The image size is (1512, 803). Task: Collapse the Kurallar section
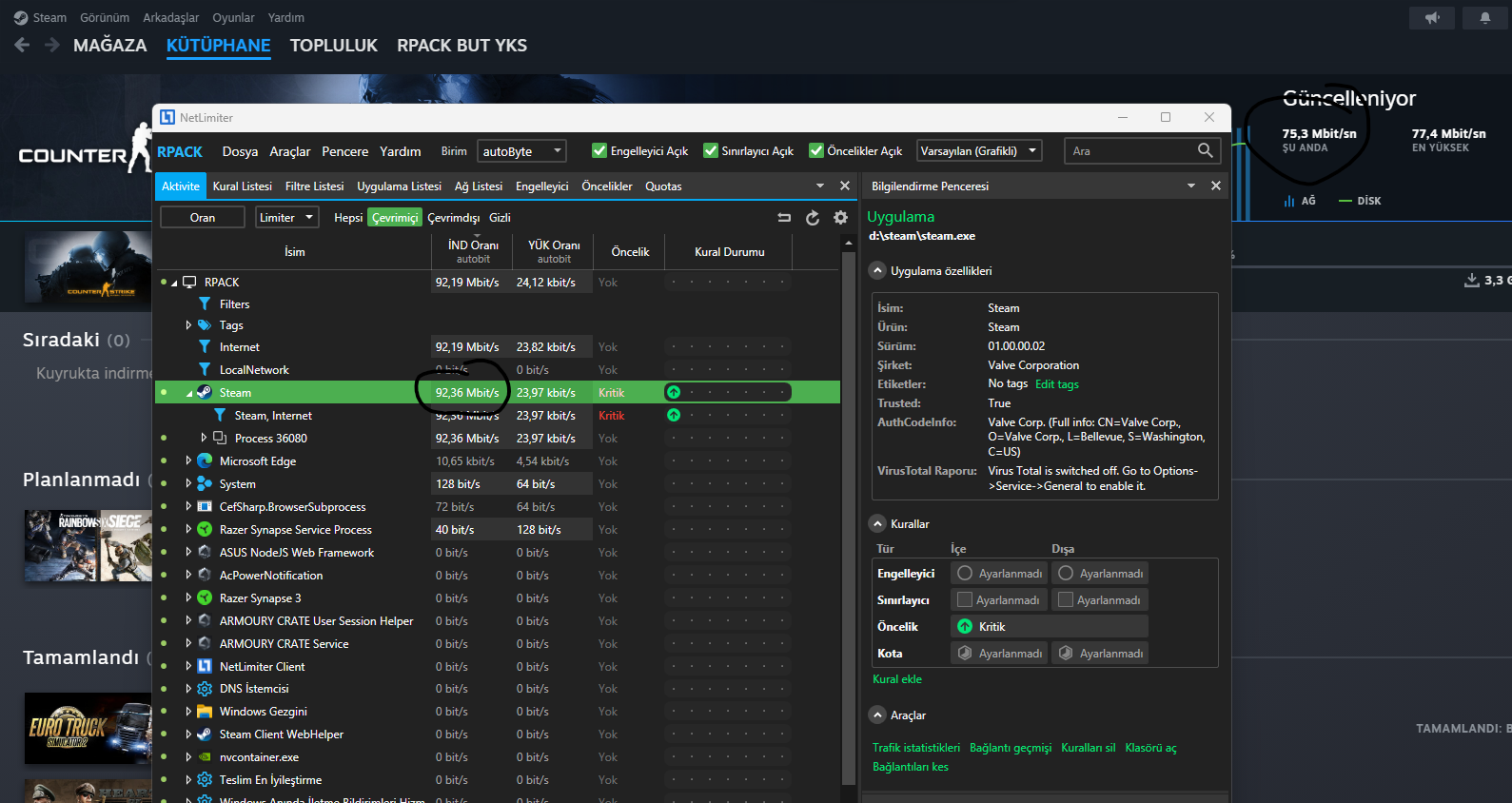(878, 523)
